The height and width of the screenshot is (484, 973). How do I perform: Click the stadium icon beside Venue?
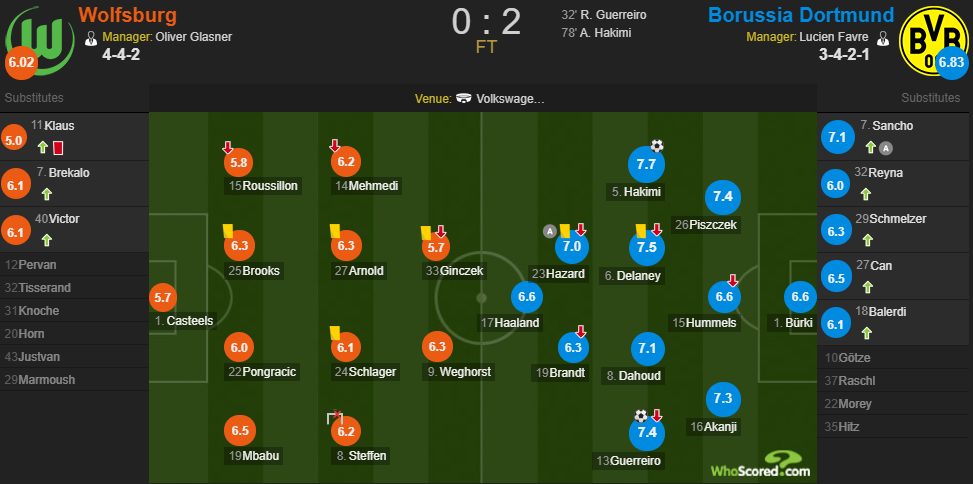[464, 99]
